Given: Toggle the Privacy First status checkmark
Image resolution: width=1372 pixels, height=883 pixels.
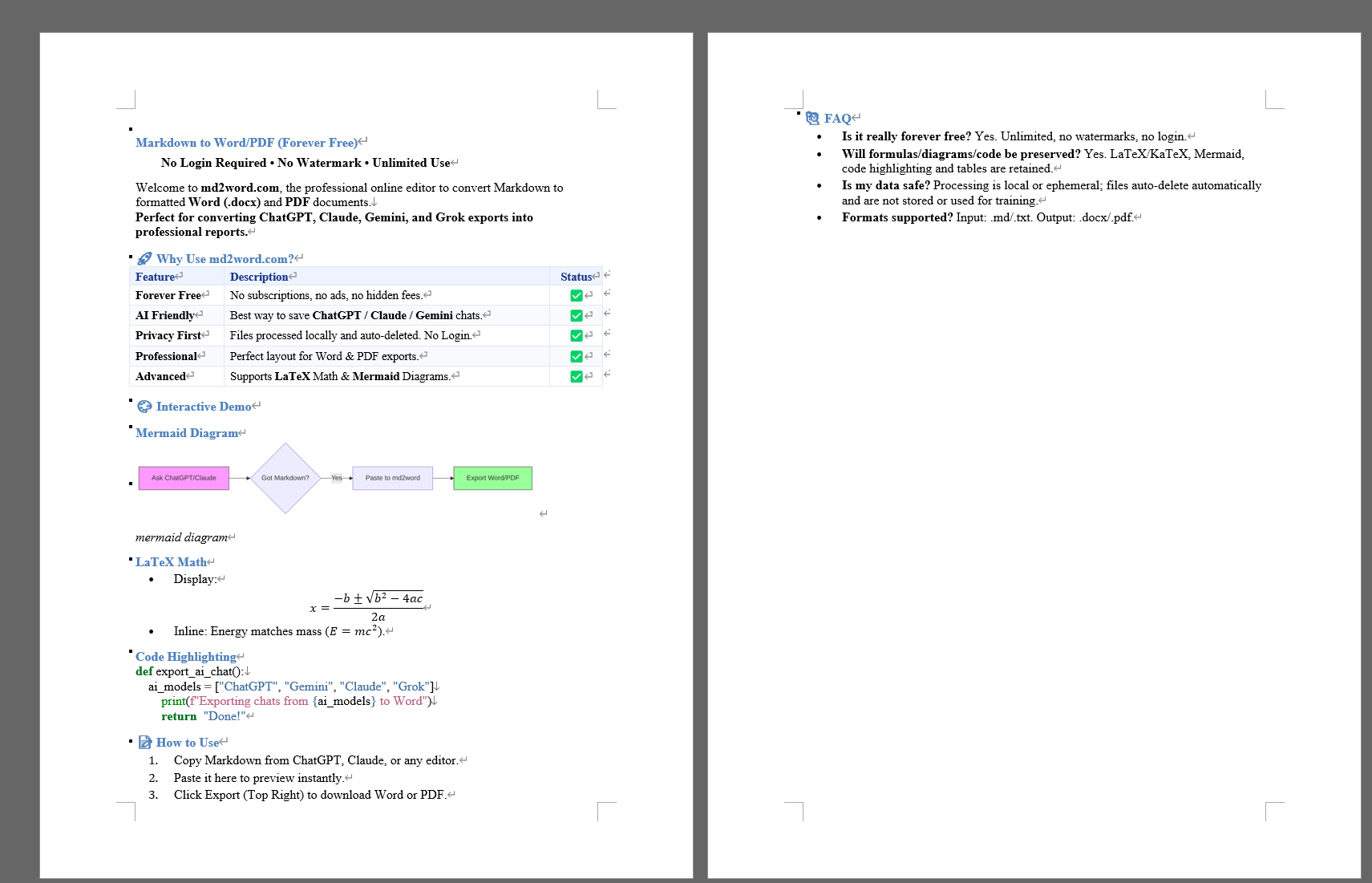Looking at the screenshot, I should click(x=575, y=335).
